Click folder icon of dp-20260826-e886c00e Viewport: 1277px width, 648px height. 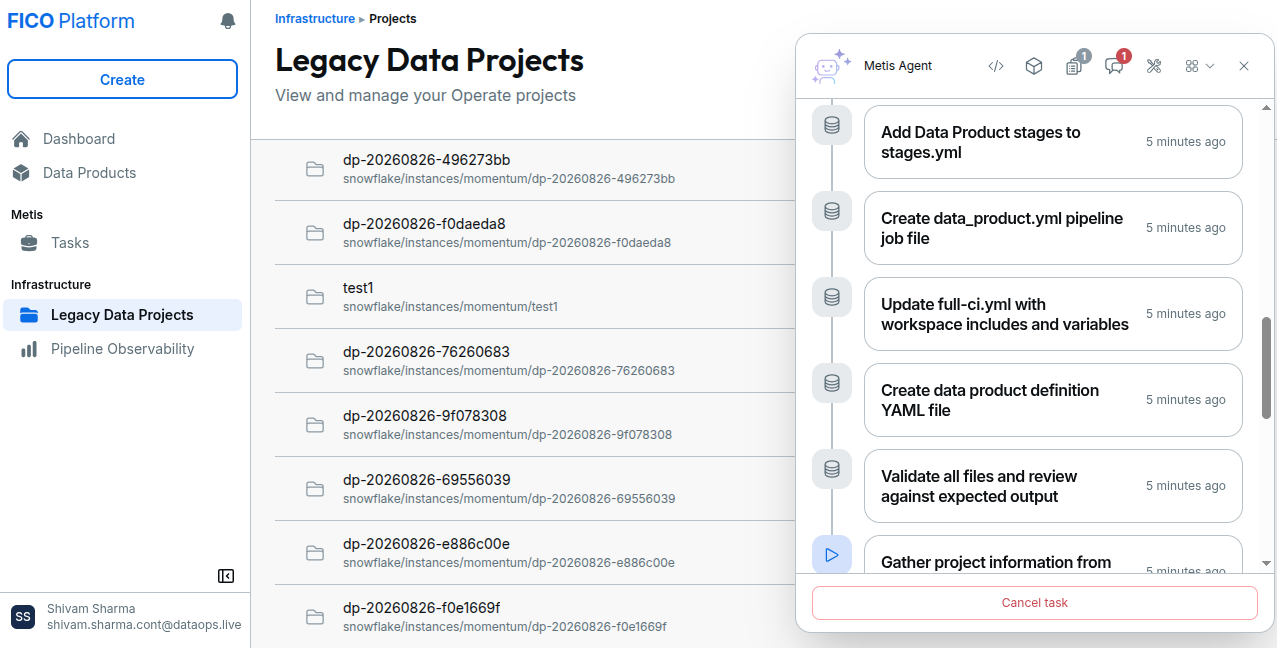point(315,553)
